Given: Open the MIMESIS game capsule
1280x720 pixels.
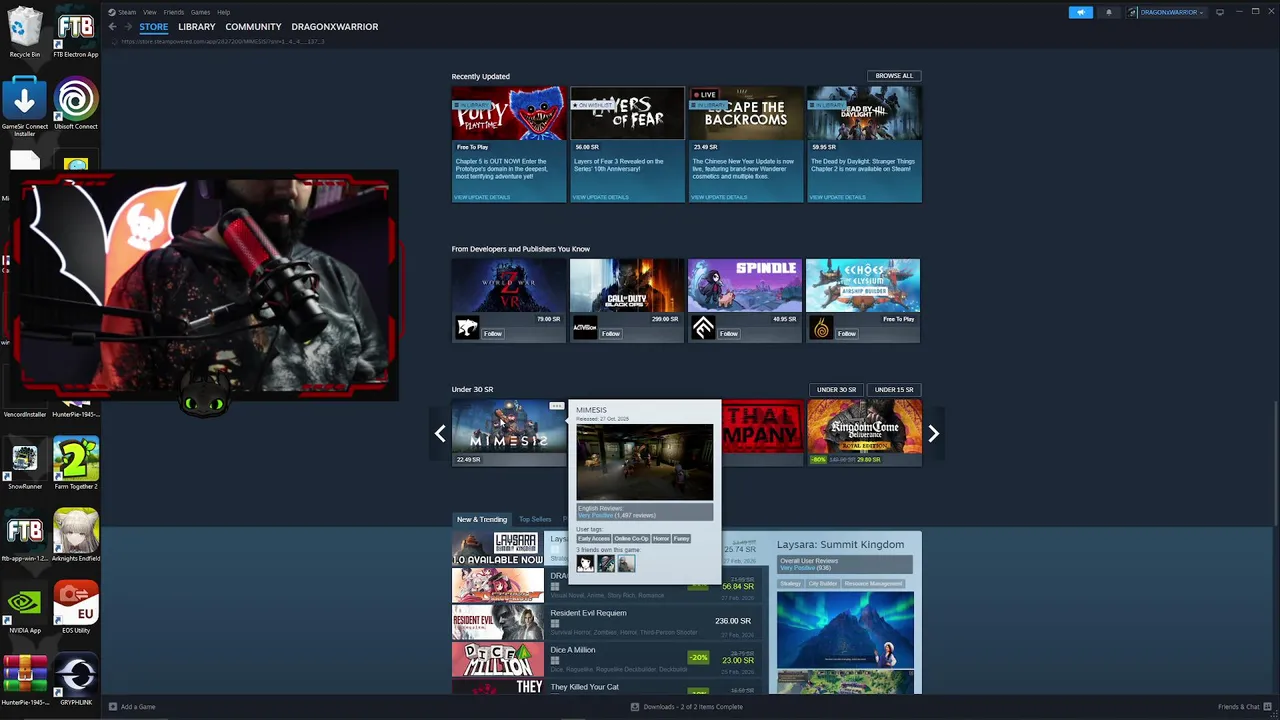Looking at the screenshot, I should tap(509, 432).
